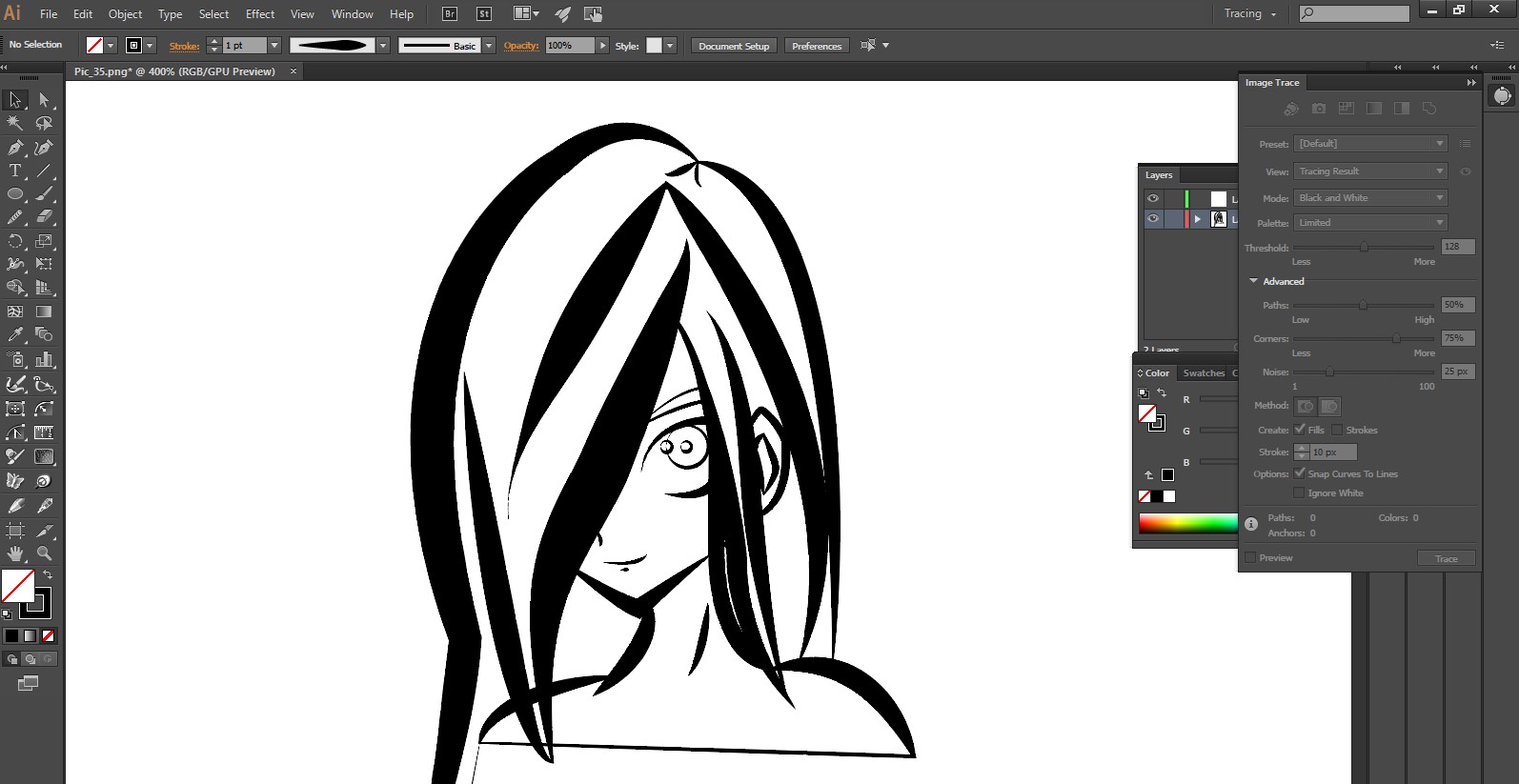Screen dimensions: 1519x784
Task: Choose the Lasso tool
Action: [x=44, y=123]
